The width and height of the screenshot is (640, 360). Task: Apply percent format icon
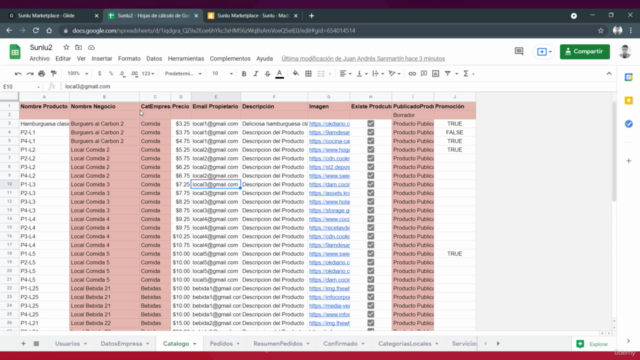111,74
